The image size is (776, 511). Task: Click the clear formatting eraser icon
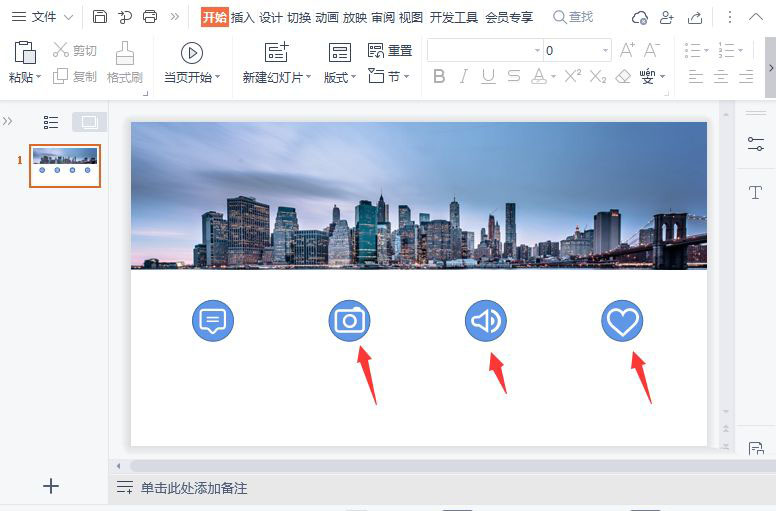(x=624, y=76)
